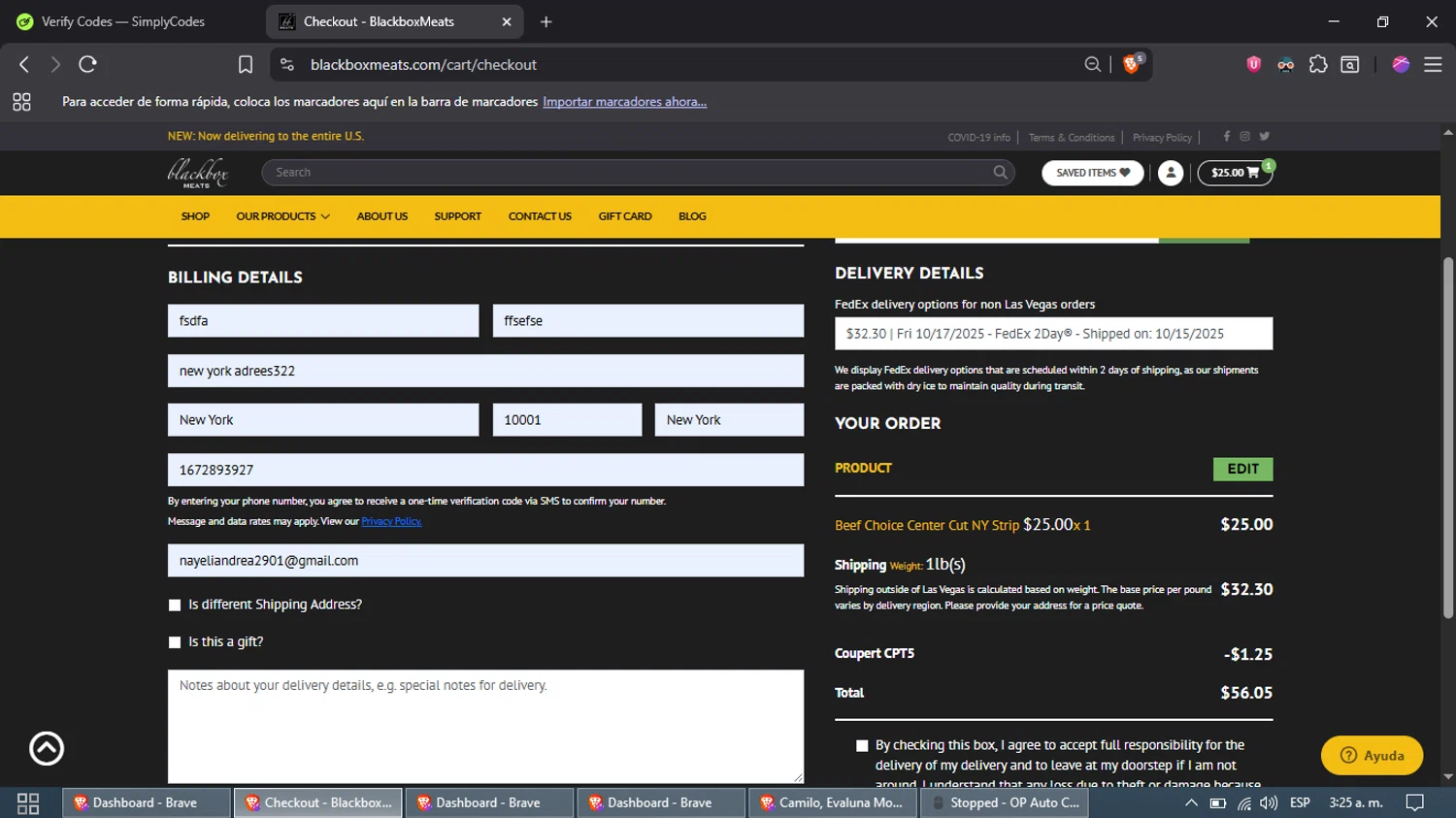Switch to 'Camilo, Evaluna Mo...' taskbar window

click(x=834, y=802)
